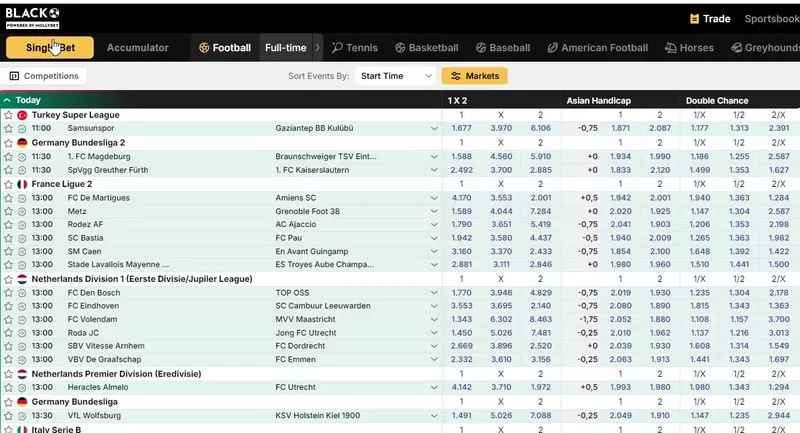Screen dimensions: 800x433
Task: Mark VfL Wolfsburg match as favorite
Action: [8, 415]
